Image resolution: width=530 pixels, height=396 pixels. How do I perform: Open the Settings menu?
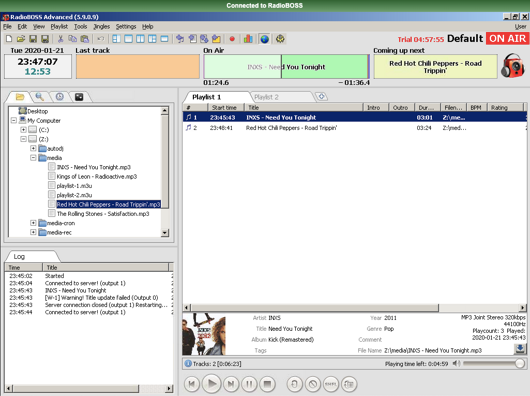(x=126, y=26)
